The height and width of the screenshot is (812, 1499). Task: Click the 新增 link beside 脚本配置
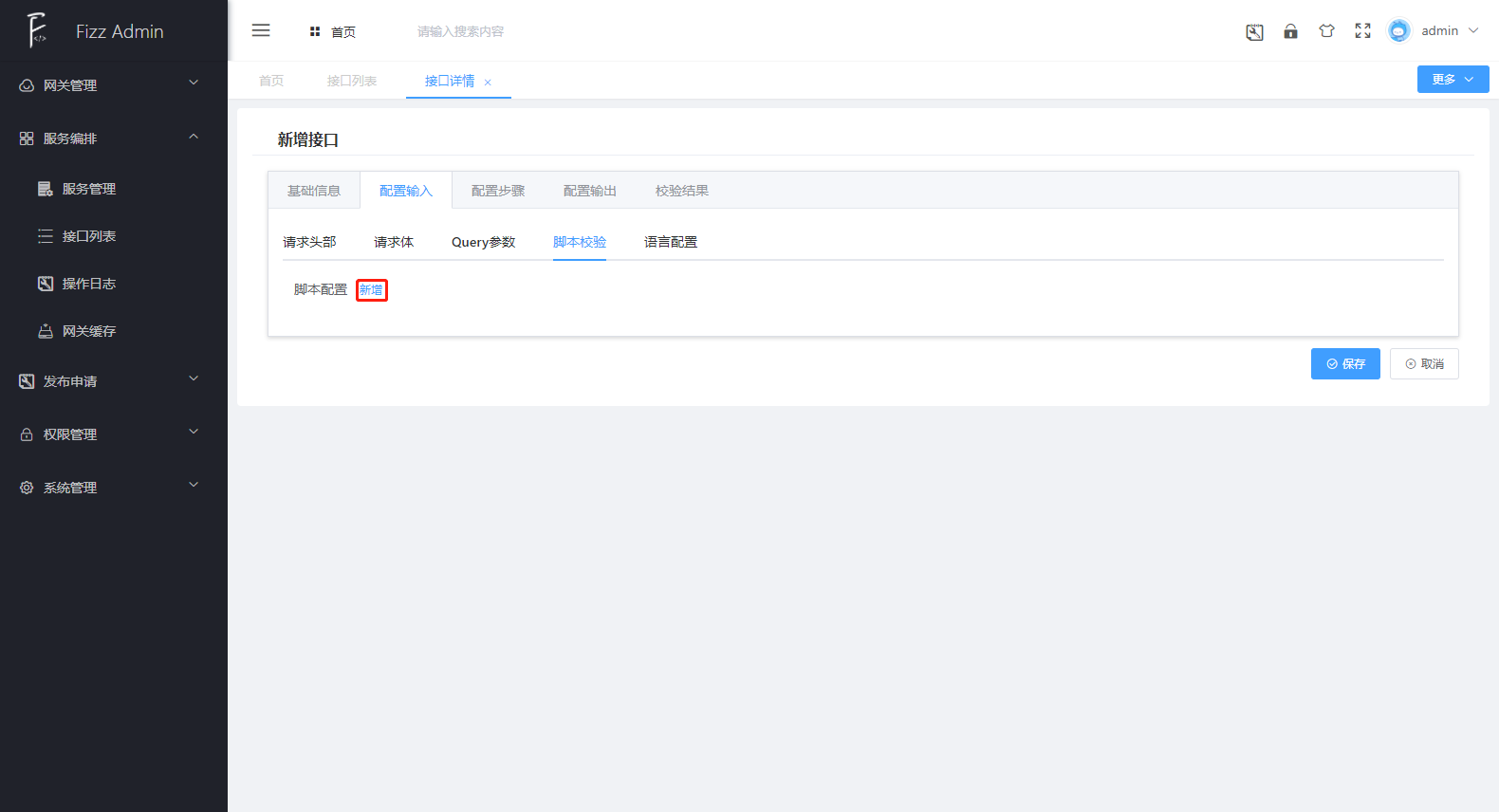[x=371, y=290]
